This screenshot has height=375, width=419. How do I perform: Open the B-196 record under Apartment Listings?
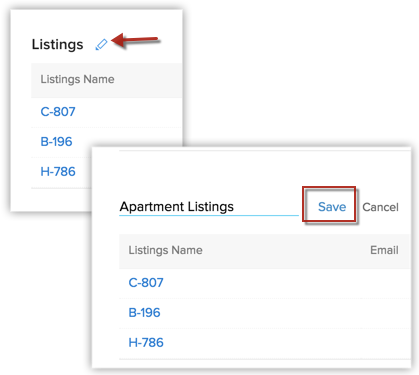click(144, 313)
